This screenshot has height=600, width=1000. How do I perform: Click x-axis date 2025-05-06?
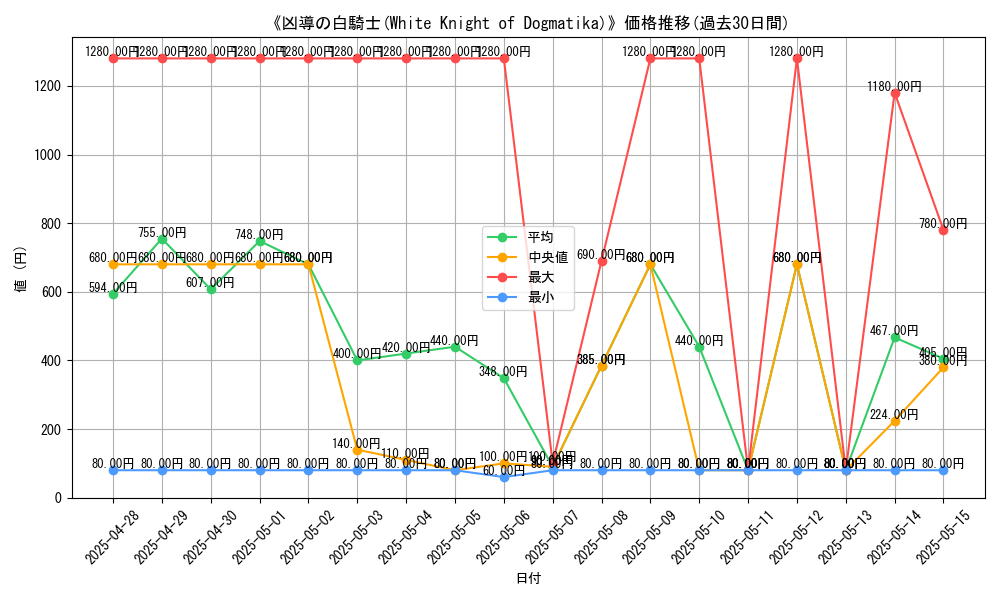tap(504, 537)
